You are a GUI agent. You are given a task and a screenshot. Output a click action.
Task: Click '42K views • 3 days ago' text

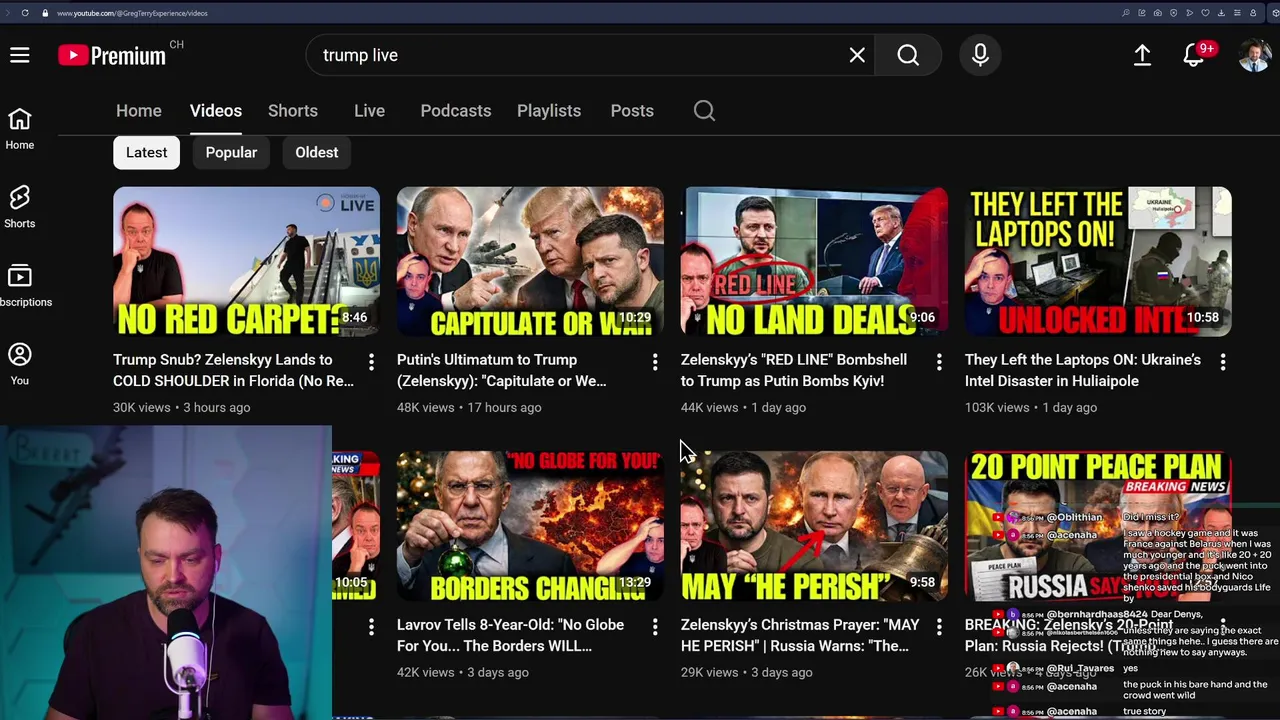tap(463, 672)
